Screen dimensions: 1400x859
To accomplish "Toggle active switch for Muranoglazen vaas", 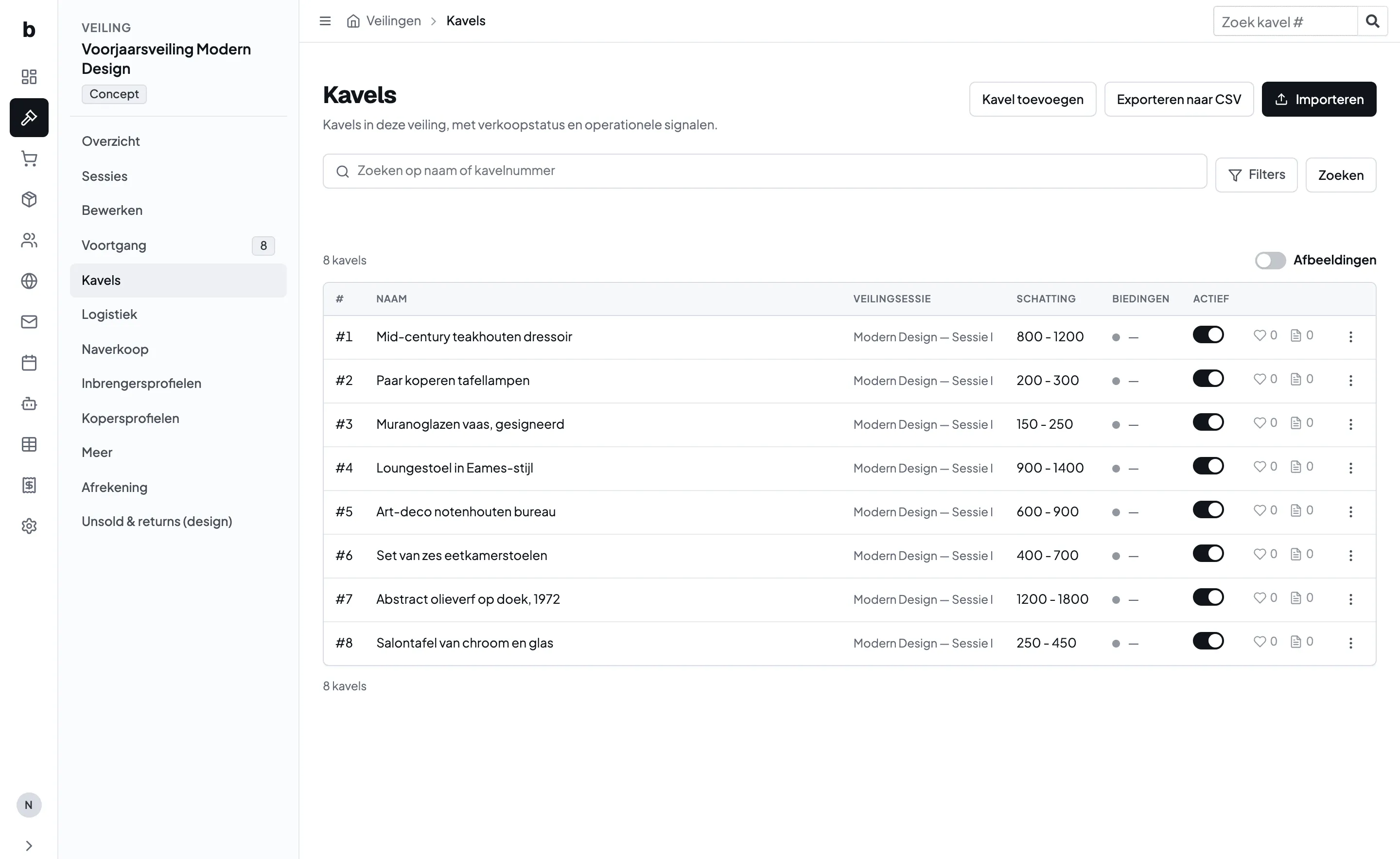I will point(1208,422).
